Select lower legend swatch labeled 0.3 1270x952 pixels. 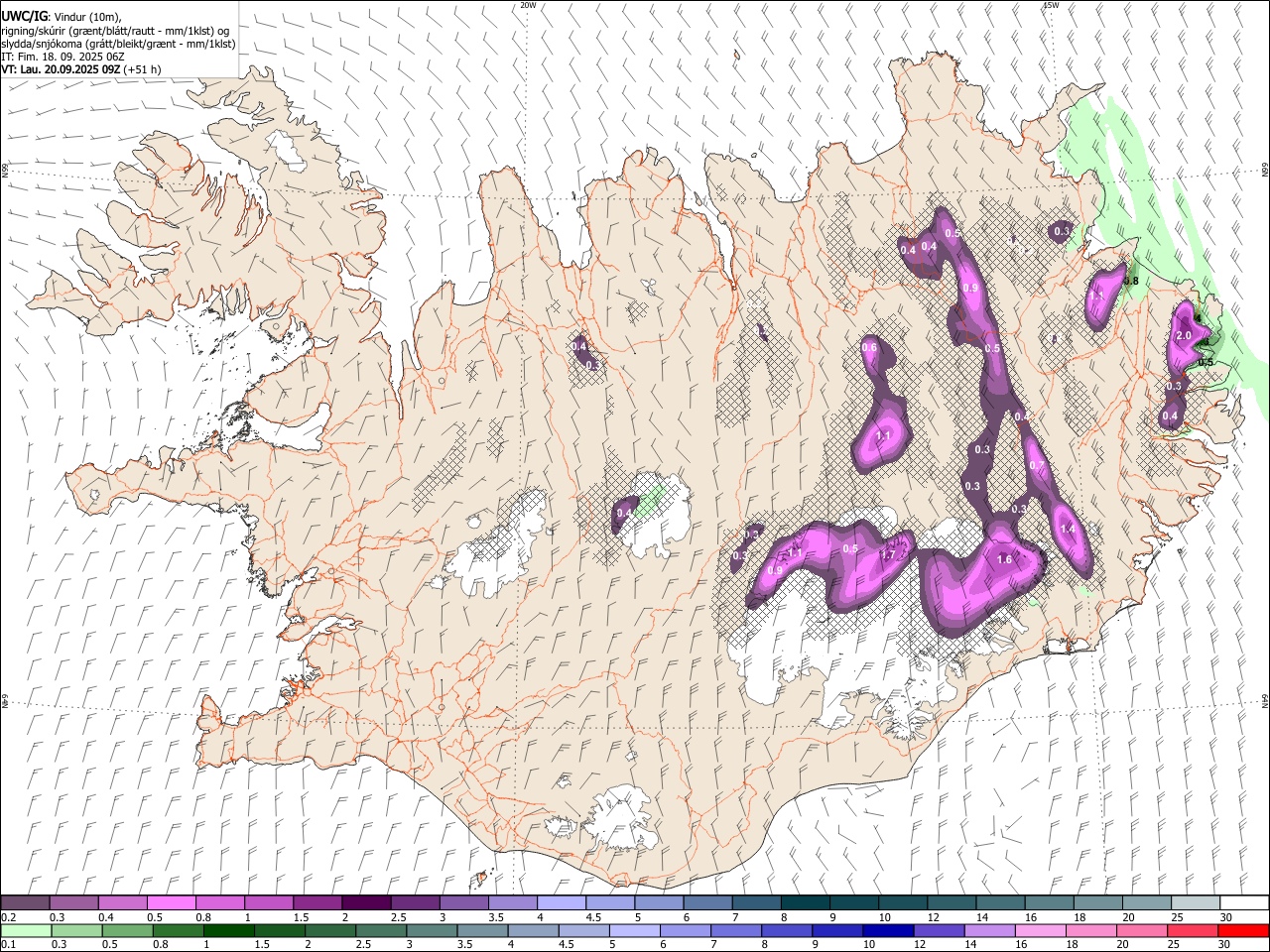pyautogui.click(x=76, y=930)
